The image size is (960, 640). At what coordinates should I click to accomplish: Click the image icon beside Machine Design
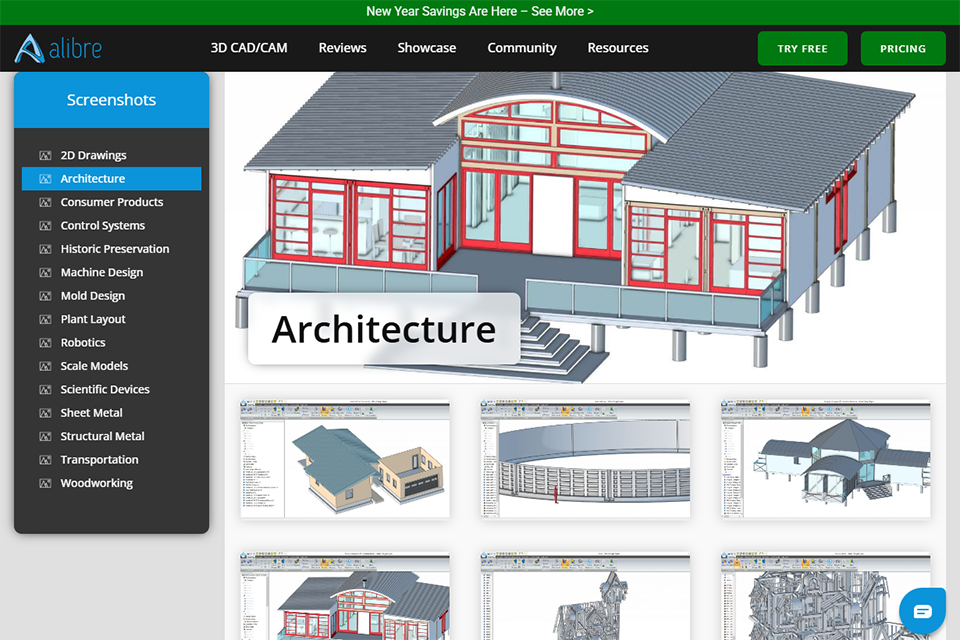pos(45,273)
